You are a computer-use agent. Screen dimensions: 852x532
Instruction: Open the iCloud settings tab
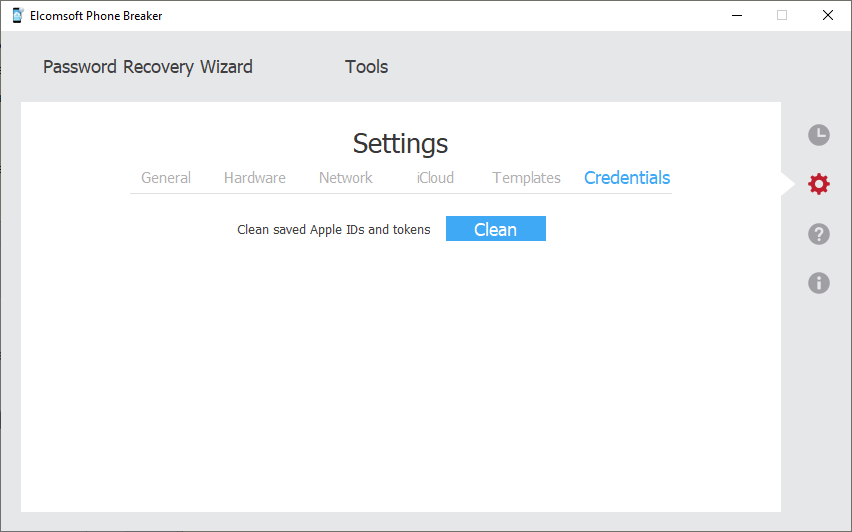(435, 178)
